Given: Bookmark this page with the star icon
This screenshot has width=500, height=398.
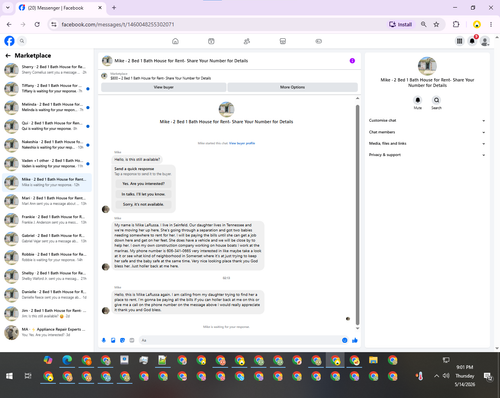Looking at the screenshot, I should (x=436, y=24).
